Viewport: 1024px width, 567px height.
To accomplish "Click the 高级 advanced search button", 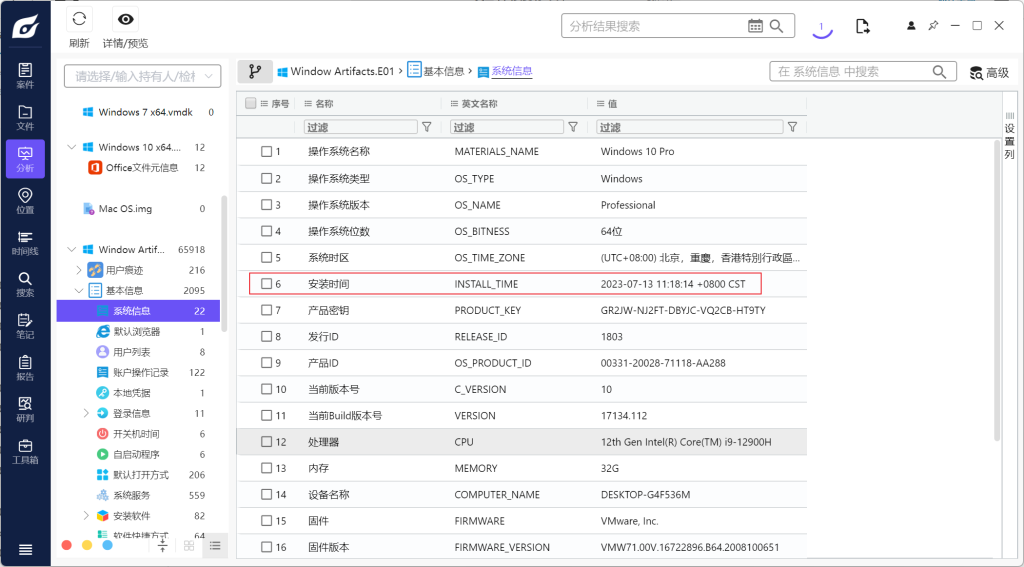I will click(x=989, y=72).
